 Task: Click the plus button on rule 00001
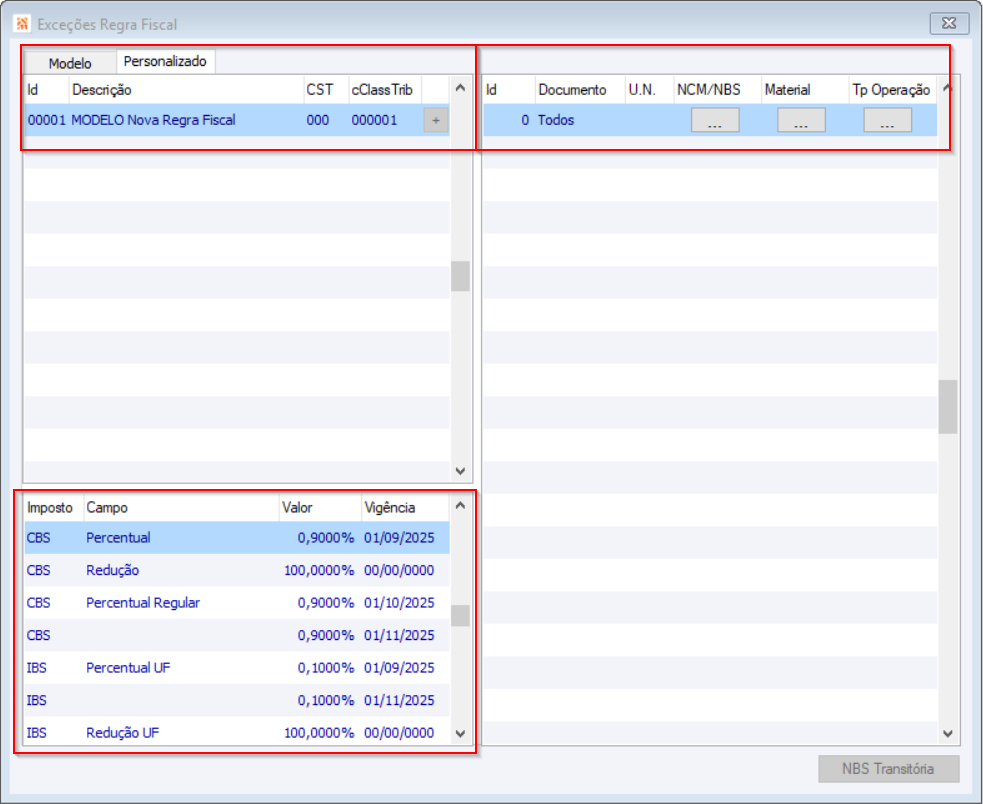[x=436, y=120]
